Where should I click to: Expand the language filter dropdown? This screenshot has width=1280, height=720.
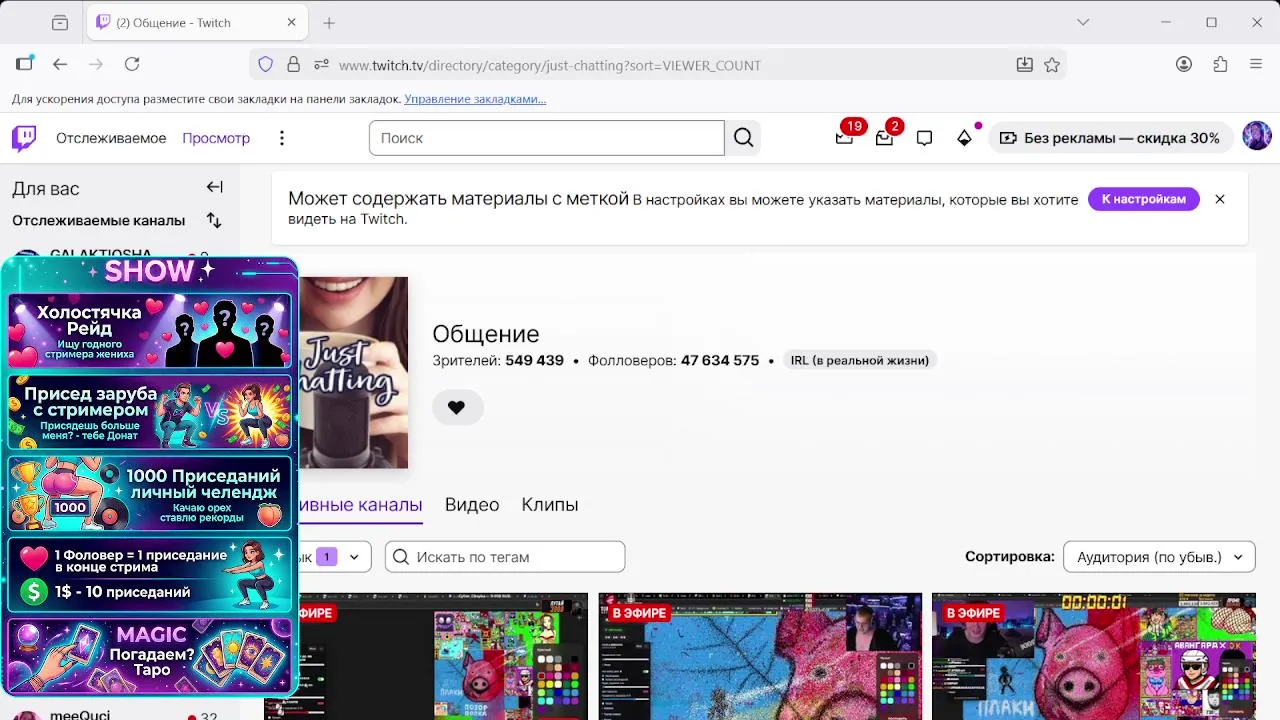335,557
